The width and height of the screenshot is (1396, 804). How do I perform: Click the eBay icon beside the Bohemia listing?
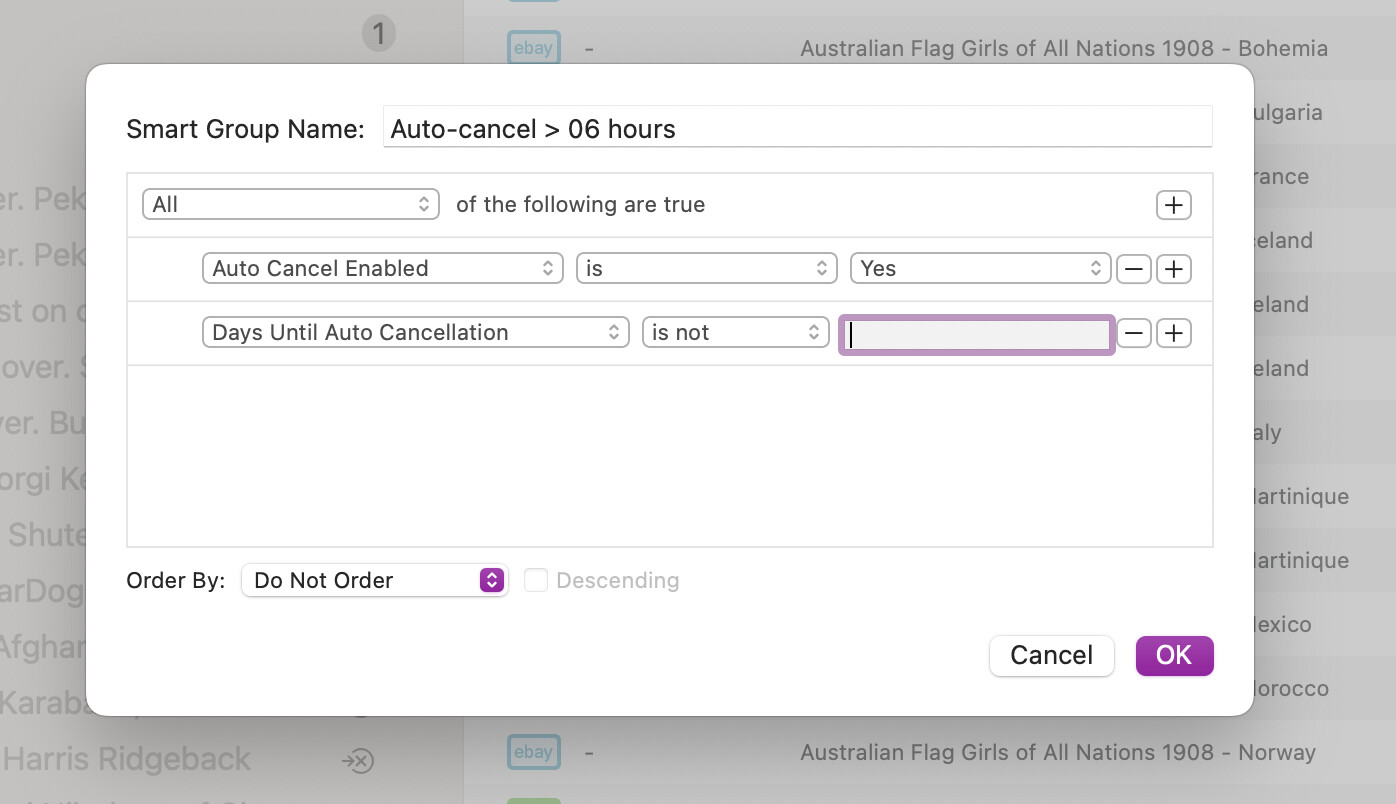coord(533,48)
